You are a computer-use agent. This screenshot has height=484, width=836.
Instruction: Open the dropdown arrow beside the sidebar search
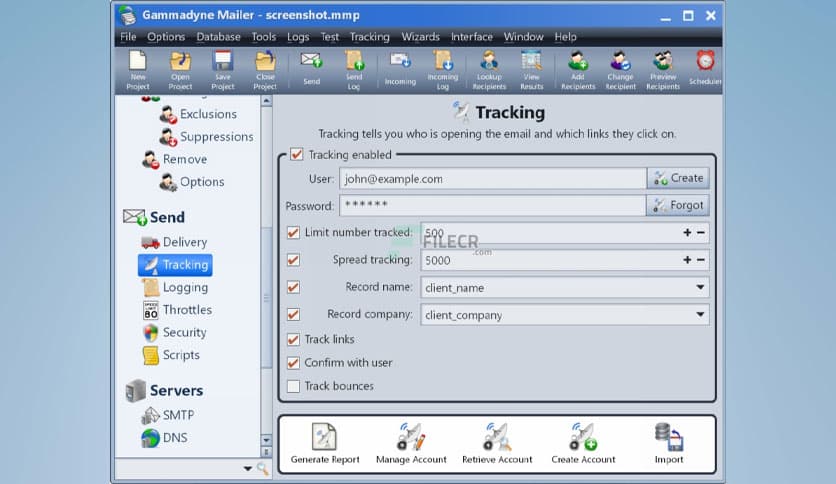click(x=248, y=468)
